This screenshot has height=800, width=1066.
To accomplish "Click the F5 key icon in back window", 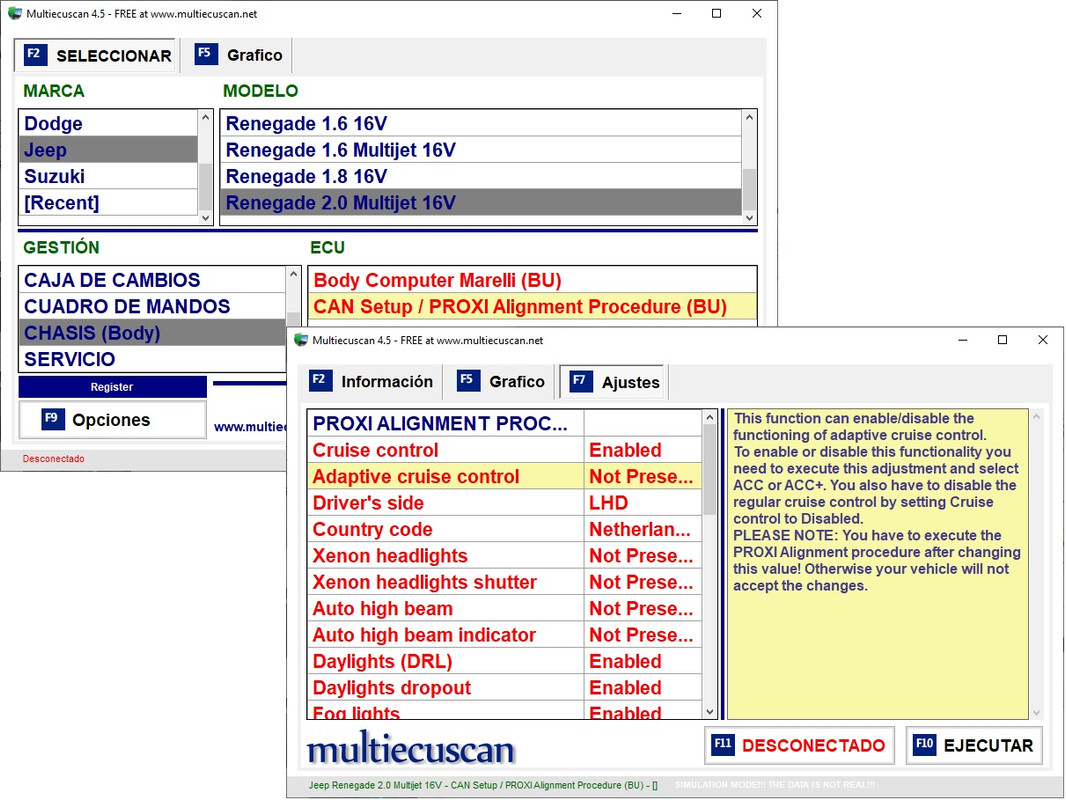I will [206, 54].
